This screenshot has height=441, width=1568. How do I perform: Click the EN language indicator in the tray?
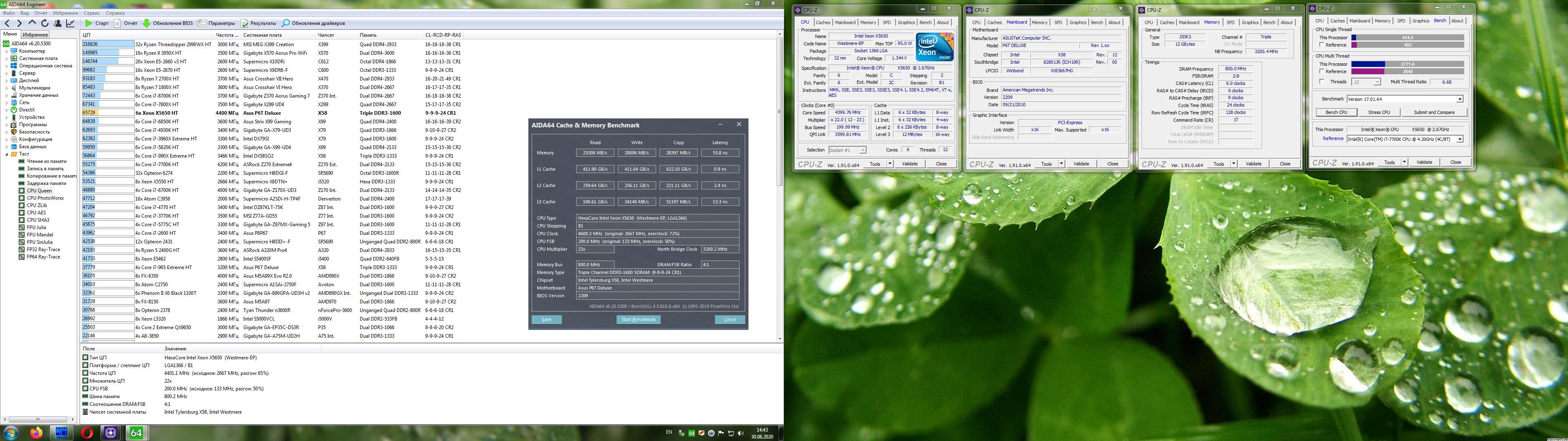click(x=669, y=432)
